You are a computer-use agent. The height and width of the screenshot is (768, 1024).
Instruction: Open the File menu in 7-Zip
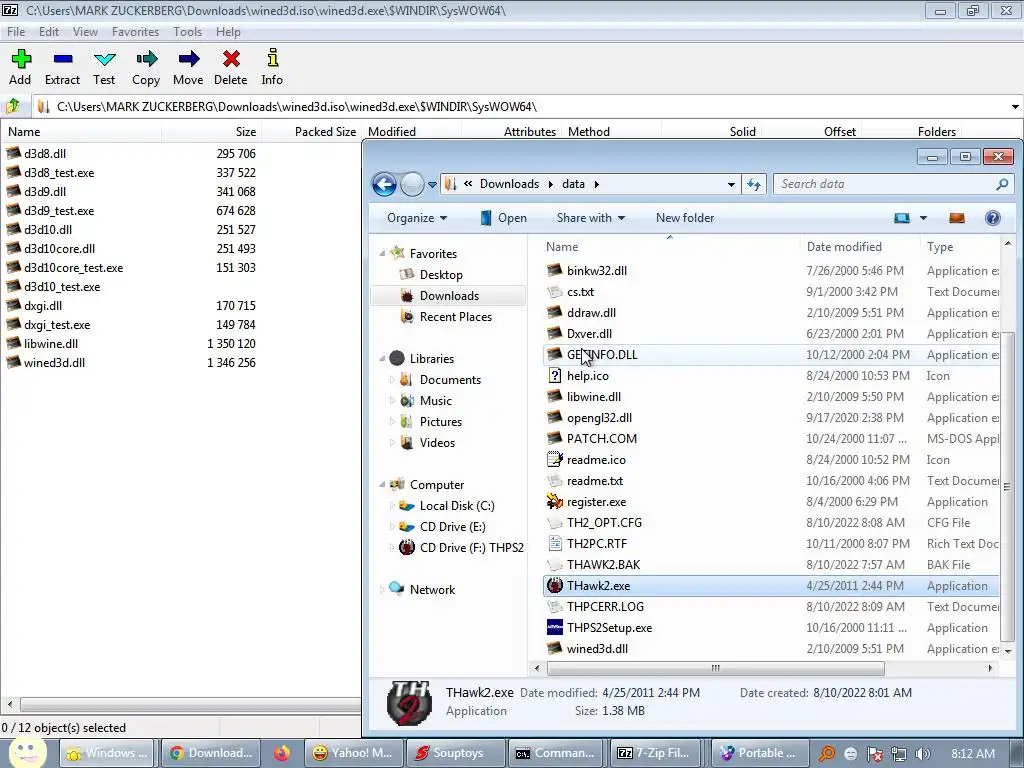(16, 32)
